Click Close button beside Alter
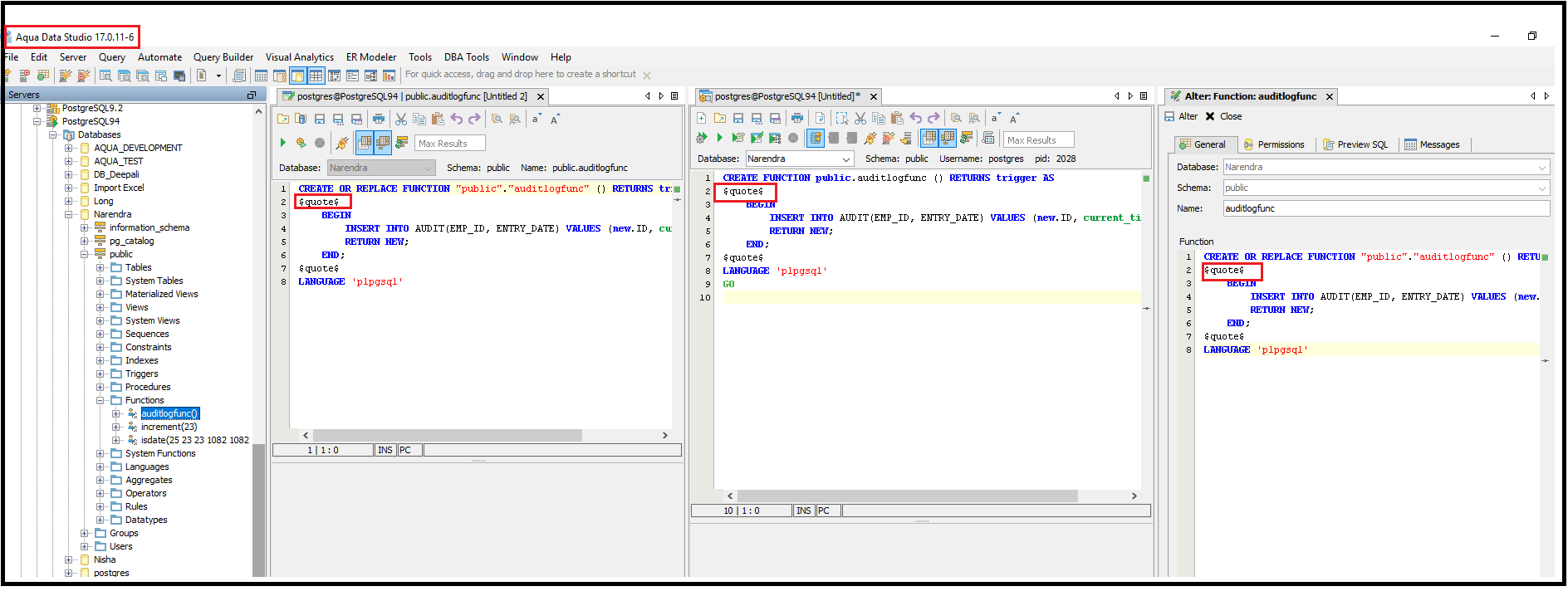This screenshot has width=1568, height=596. (x=1223, y=116)
